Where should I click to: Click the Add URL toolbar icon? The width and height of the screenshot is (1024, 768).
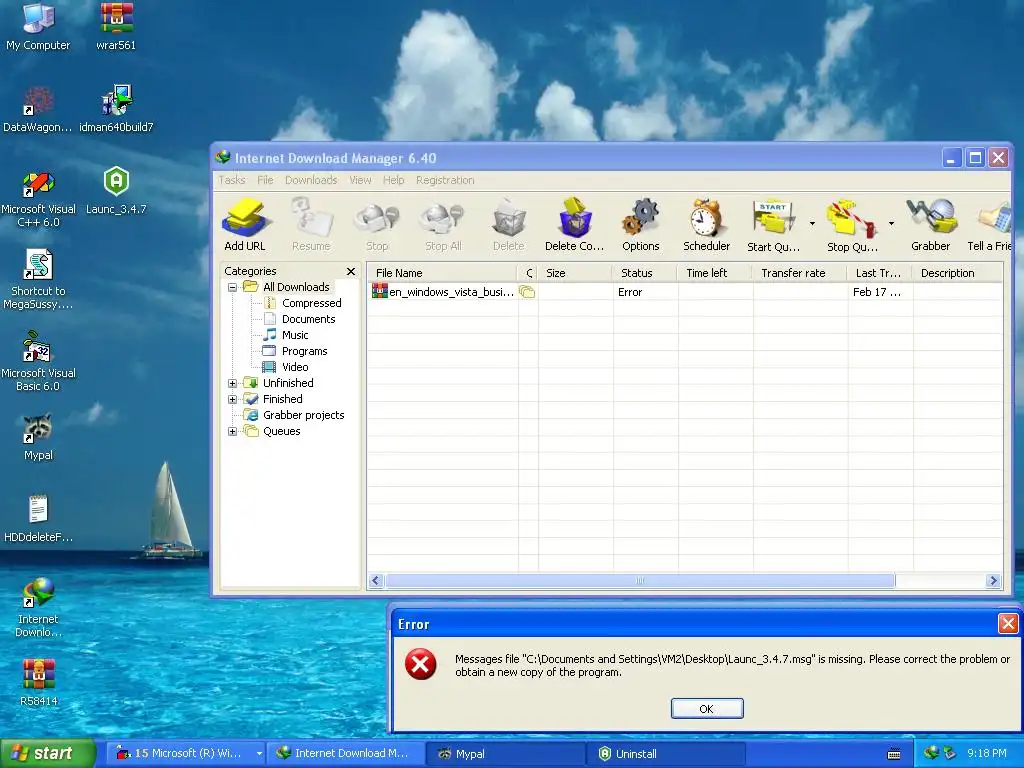coord(245,225)
